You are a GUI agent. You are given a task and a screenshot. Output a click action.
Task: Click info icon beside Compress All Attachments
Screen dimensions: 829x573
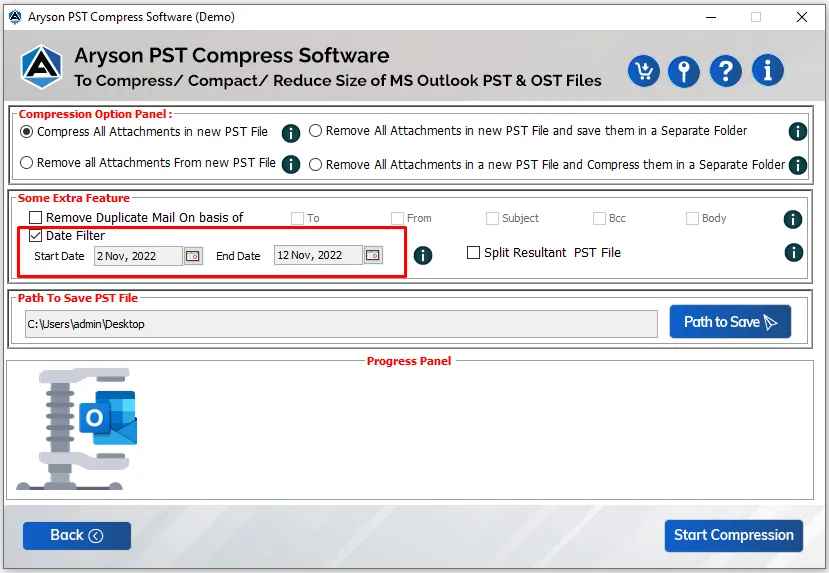291,133
